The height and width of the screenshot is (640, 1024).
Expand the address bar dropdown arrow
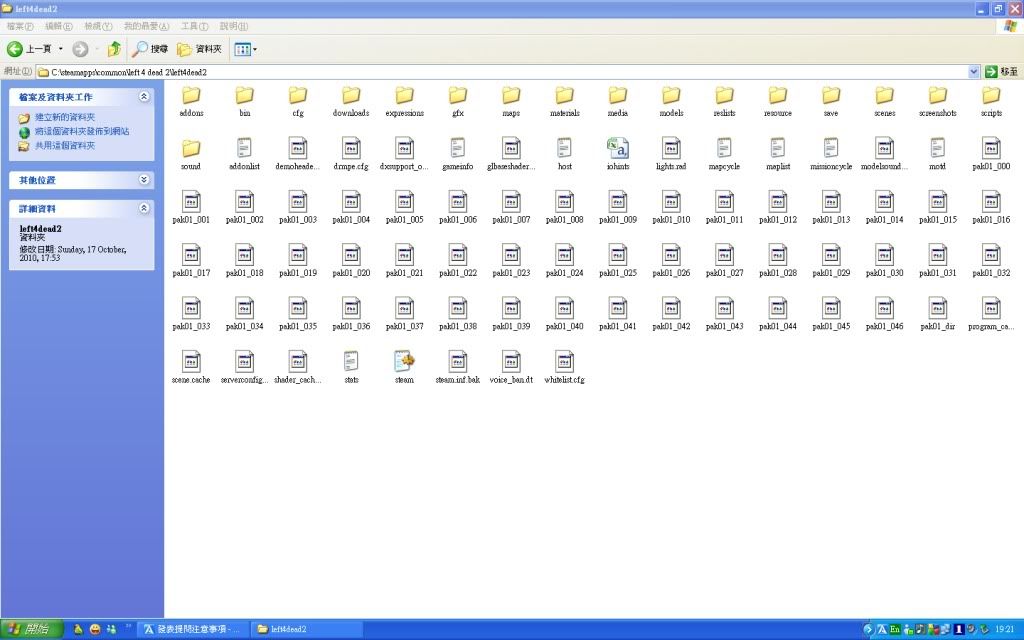(x=974, y=72)
